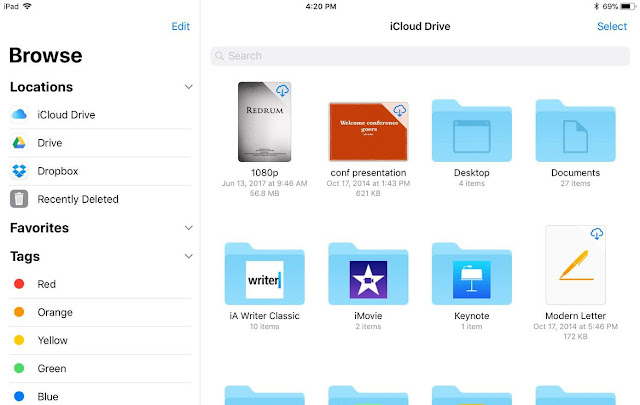The image size is (640, 405).
Task: Choose the Yellow tag dot
Action: (x=19, y=340)
